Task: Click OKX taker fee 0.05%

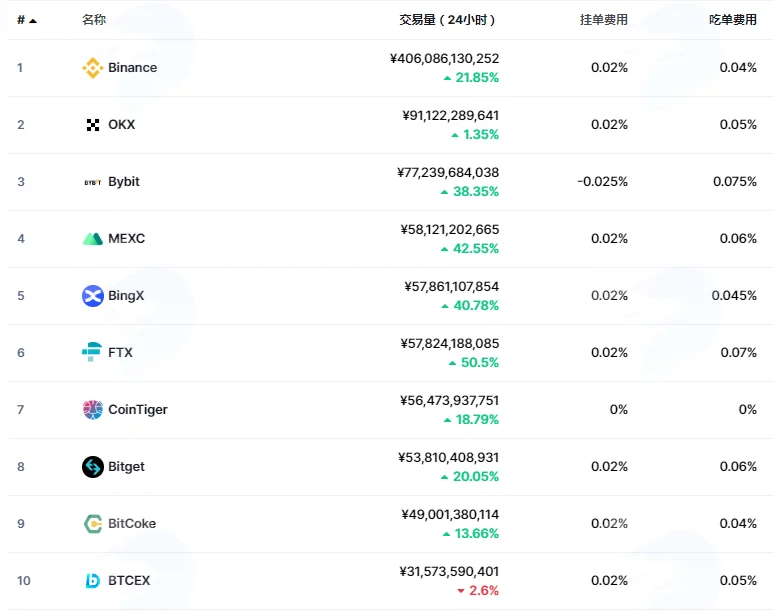Action: pos(738,124)
